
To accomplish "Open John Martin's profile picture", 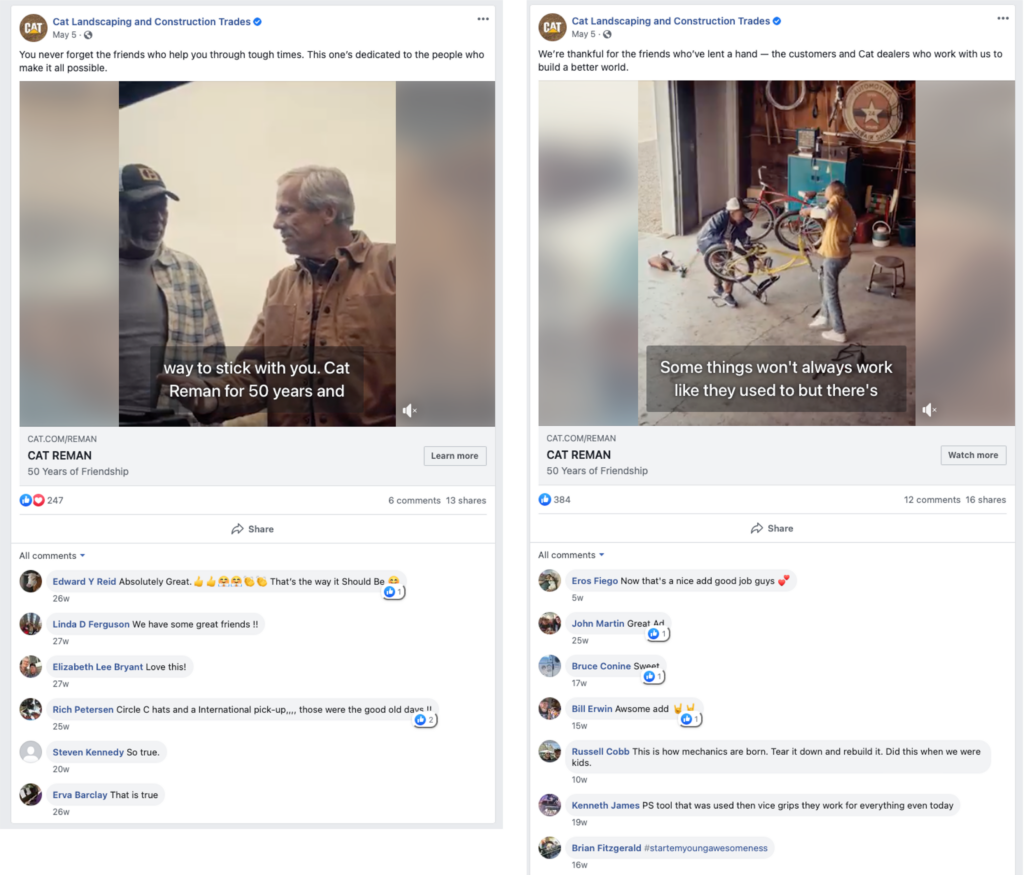I will pos(550,623).
